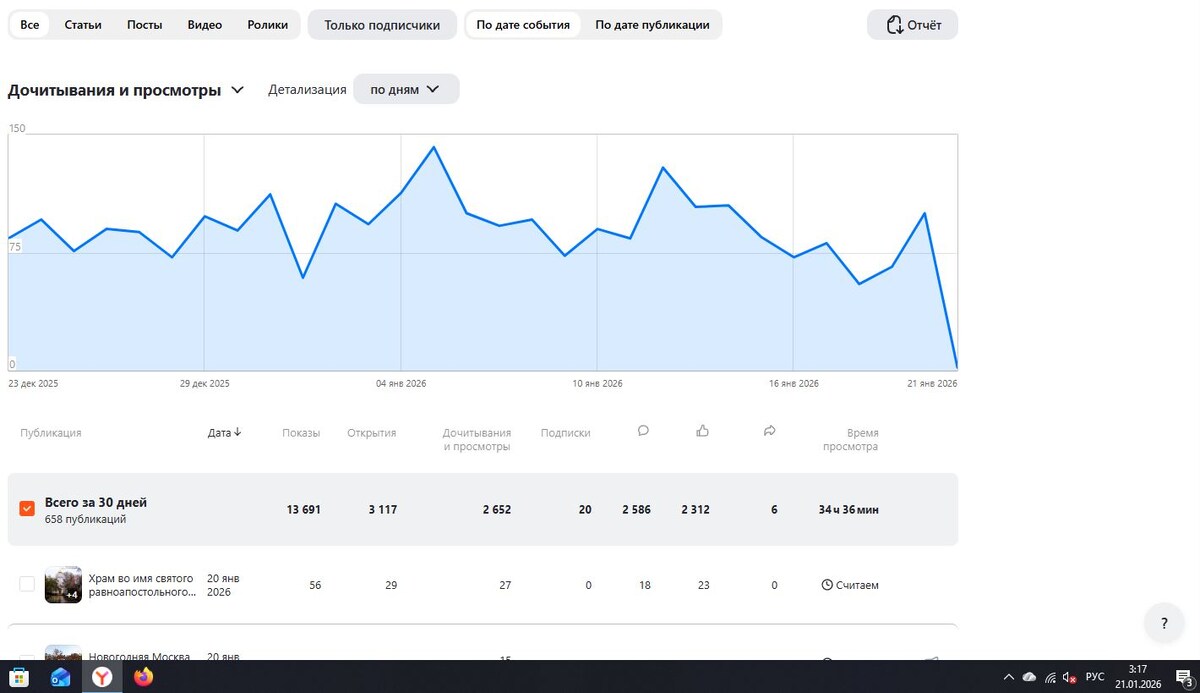1200x693 pixels.
Task: Open 'Храм во имя святого равноапостольного' publication link
Action: [141, 585]
